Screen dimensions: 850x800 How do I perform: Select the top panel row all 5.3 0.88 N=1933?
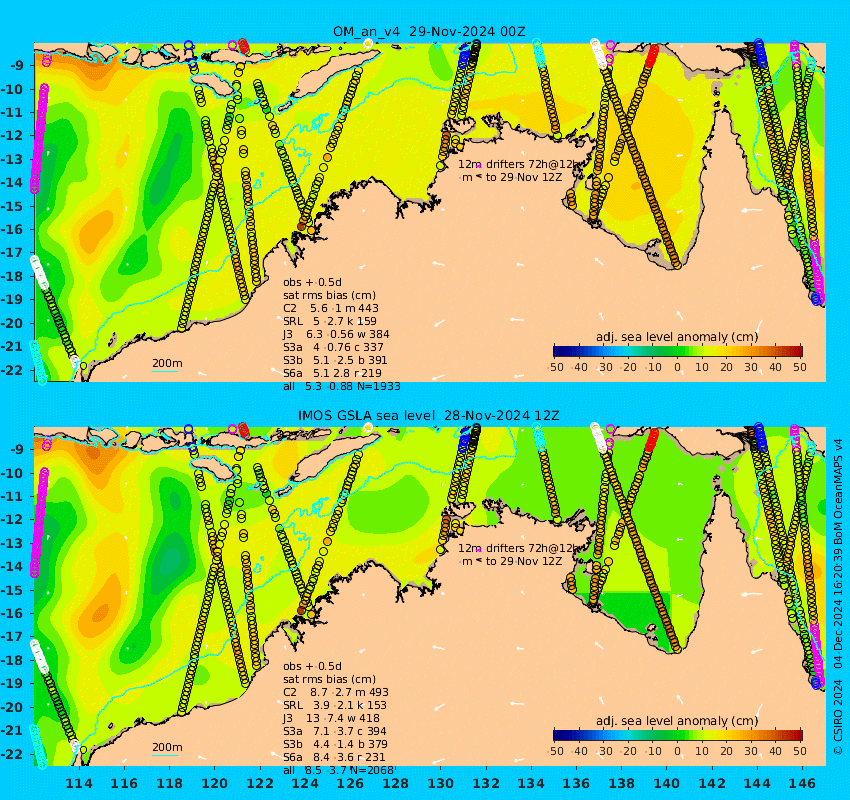coord(342,386)
